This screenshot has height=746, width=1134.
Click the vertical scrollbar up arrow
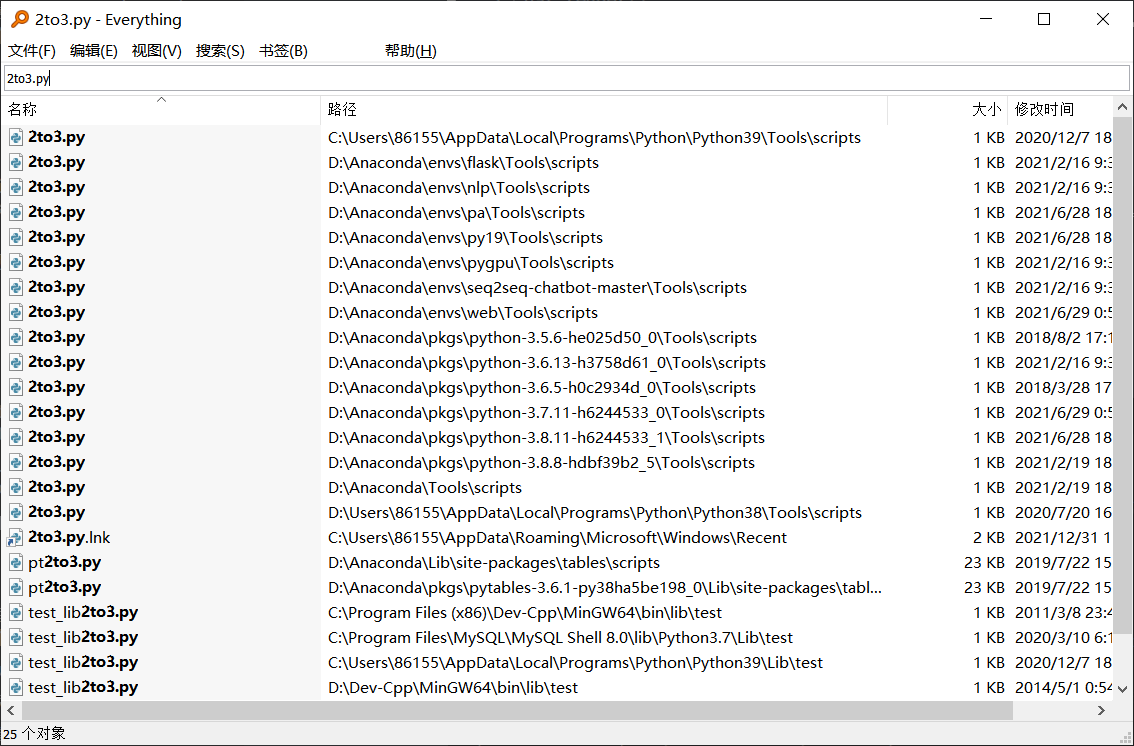point(1122,107)
